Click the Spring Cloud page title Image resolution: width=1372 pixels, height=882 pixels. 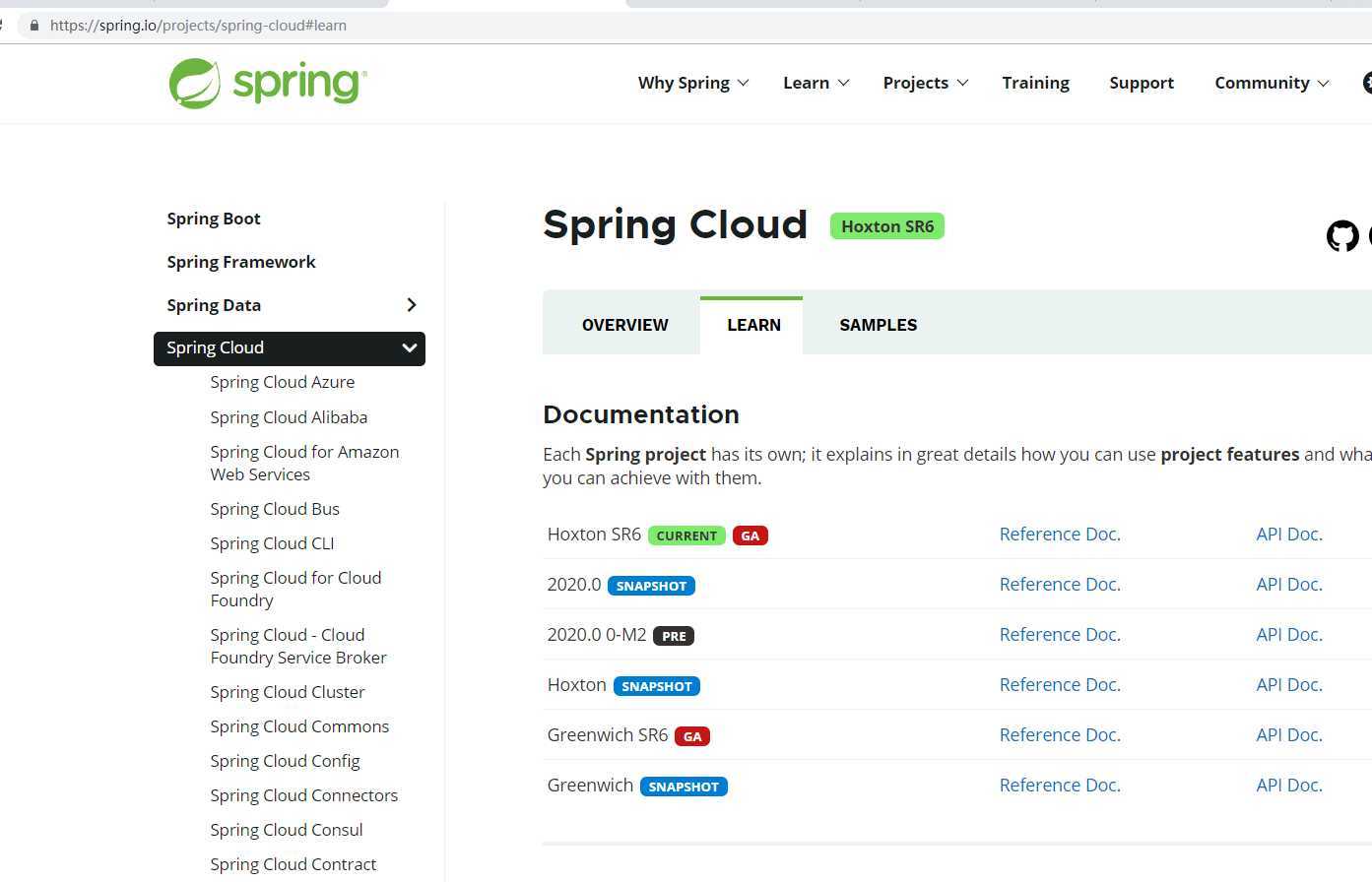click(x=676, y=225)
